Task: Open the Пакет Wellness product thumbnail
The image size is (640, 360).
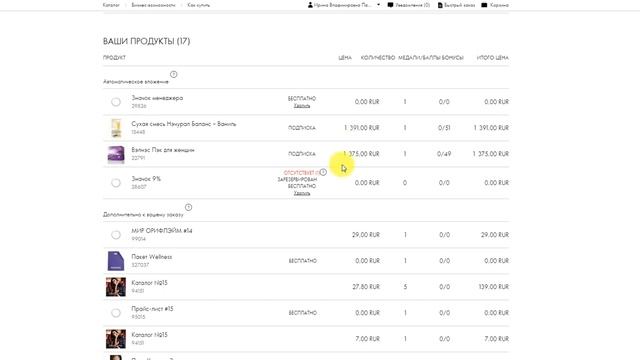Action: [x=116, y=261]
